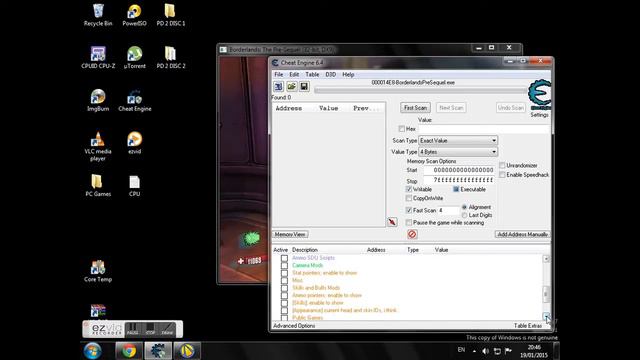Open the File menu
Viewport: 640px width, 360px height.
tap(278, 75)
